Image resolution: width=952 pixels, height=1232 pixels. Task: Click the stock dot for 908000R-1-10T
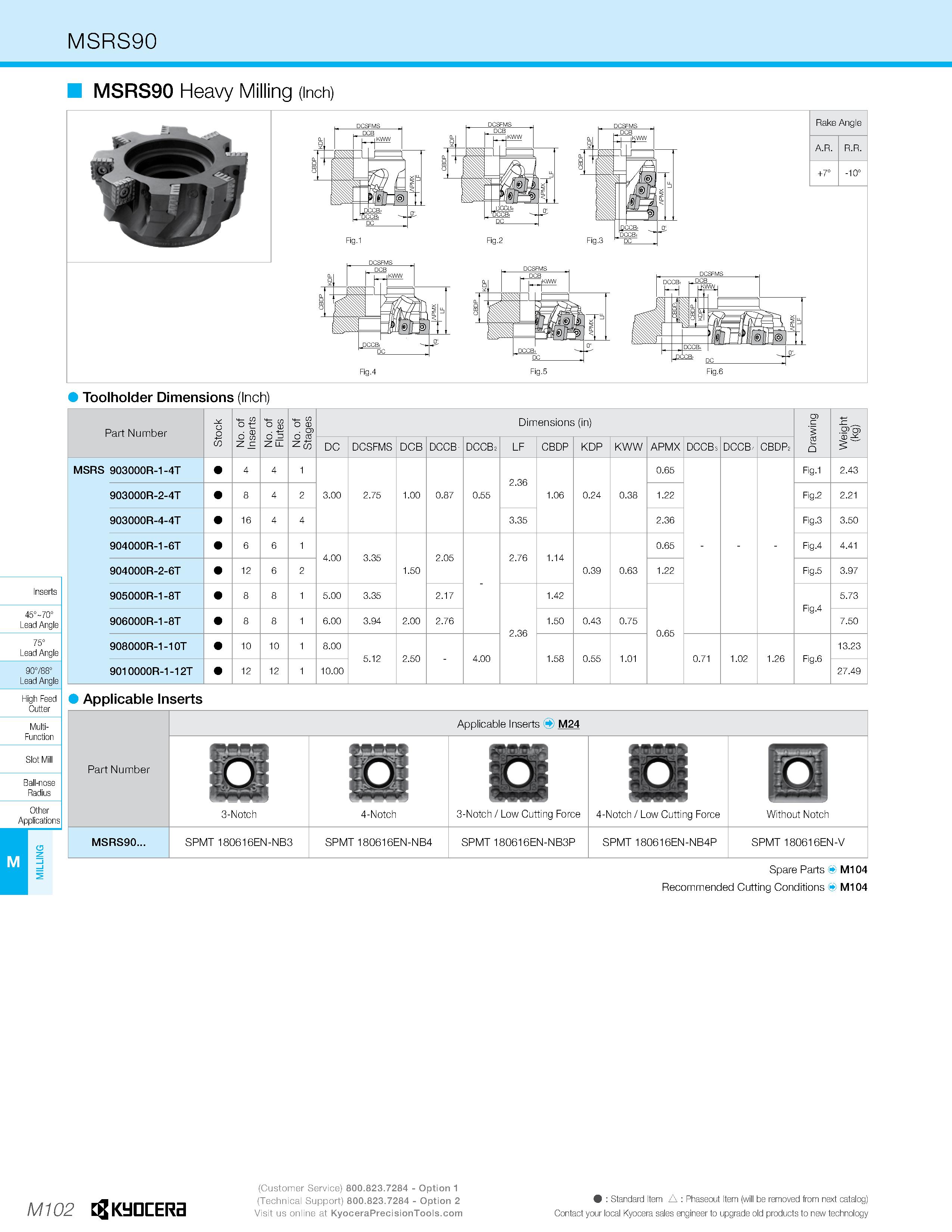click(218, 646)
